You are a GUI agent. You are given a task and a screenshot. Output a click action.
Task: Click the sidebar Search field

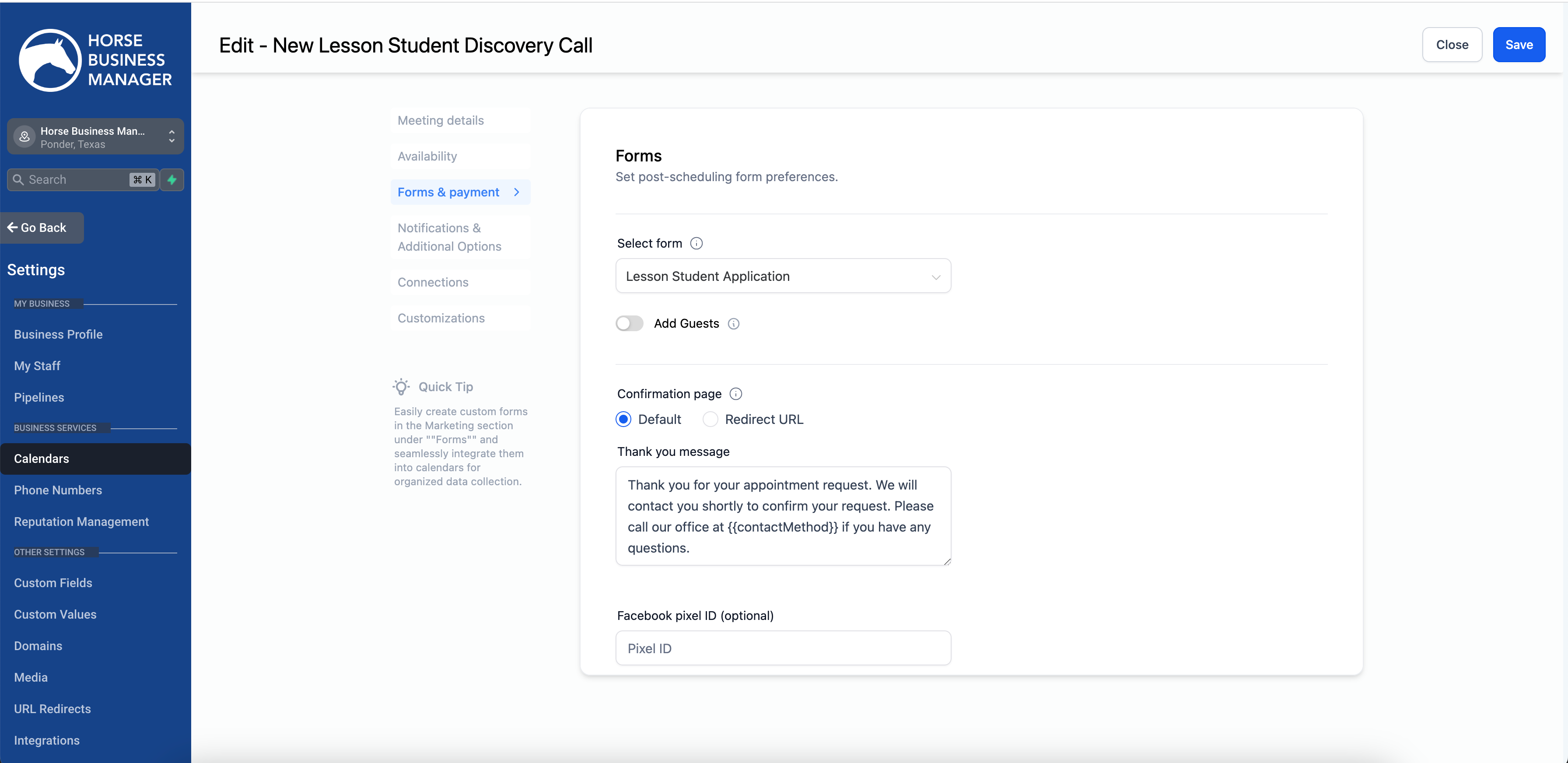coord(83,179)
